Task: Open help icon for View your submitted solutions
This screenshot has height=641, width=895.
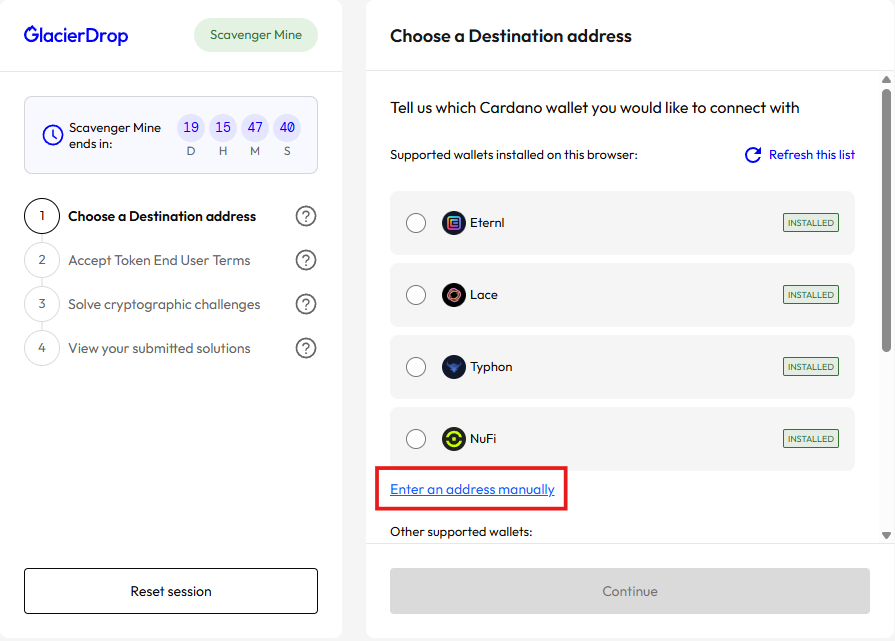Action: (306, 348)
